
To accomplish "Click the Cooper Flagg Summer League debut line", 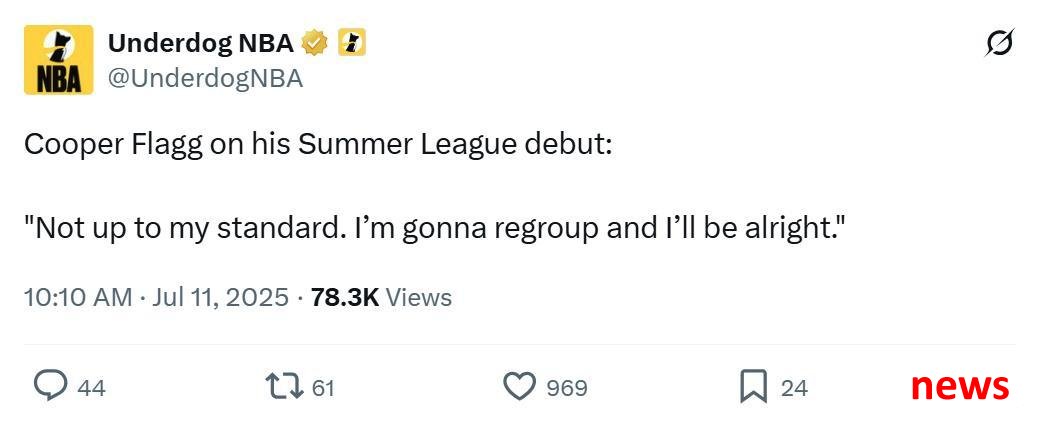I will tap(318, 146).
